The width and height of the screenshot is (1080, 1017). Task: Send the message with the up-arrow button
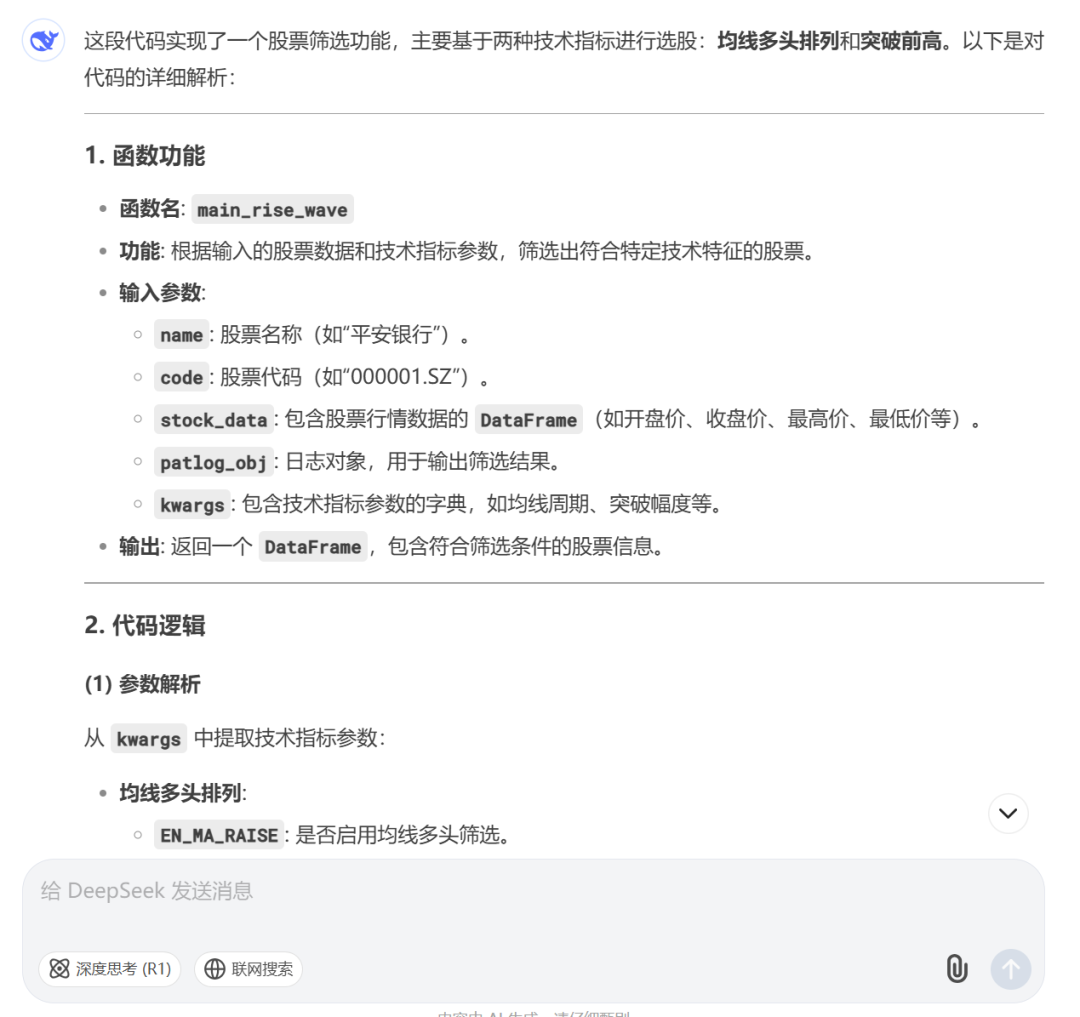[x=1010, y=969]
